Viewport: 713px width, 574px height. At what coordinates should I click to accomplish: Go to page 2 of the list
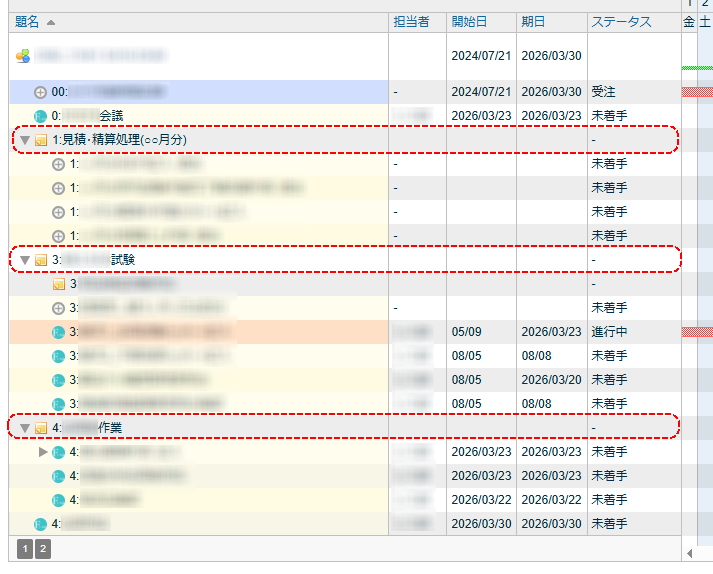point(43,548)
